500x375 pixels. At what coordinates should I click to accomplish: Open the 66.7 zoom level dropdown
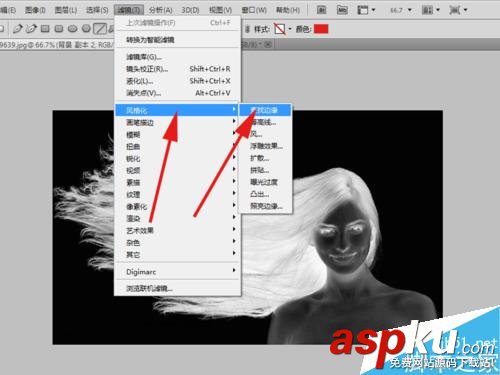coord(401,10)
